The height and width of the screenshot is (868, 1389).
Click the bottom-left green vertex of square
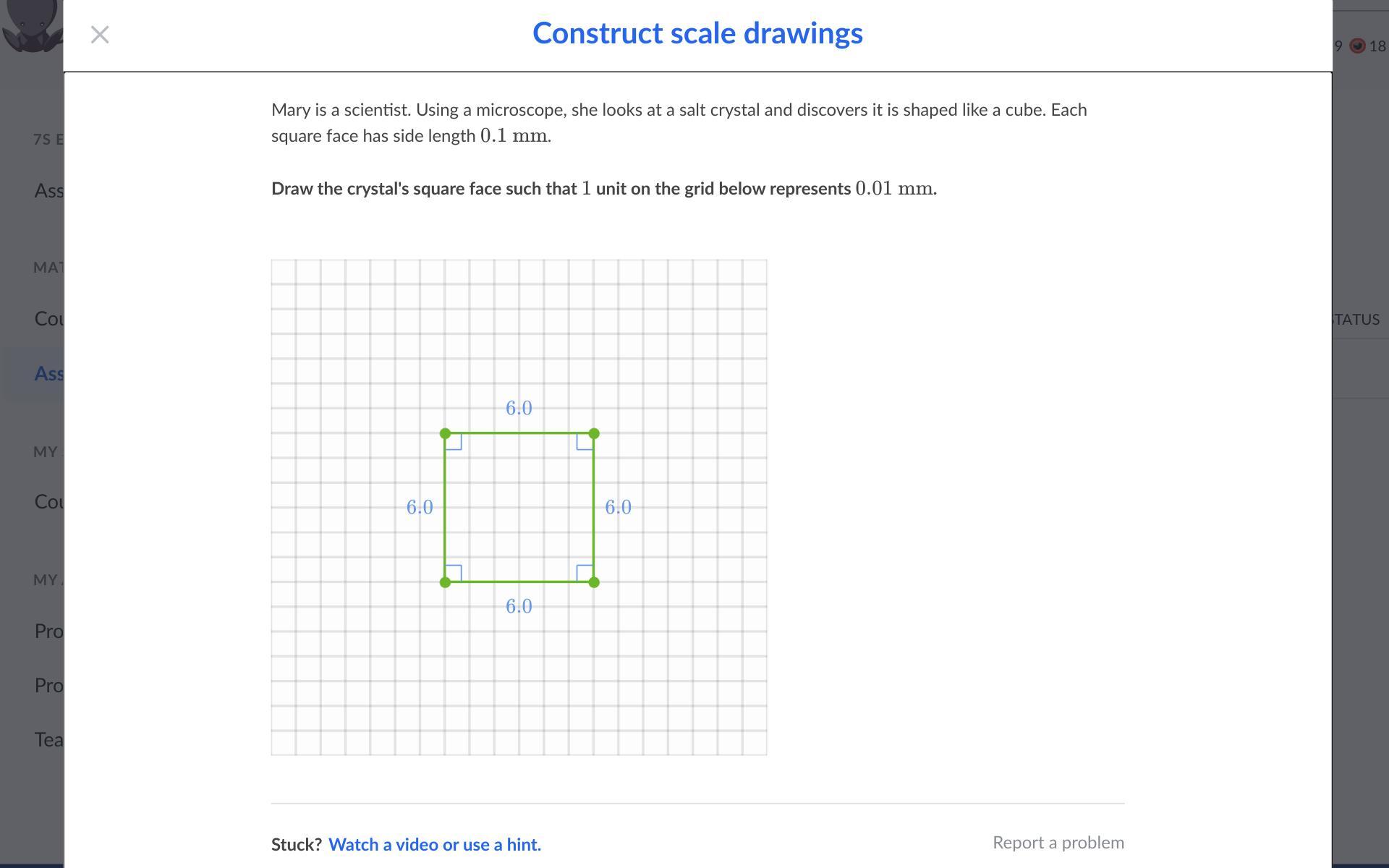[x=446, y=582]
